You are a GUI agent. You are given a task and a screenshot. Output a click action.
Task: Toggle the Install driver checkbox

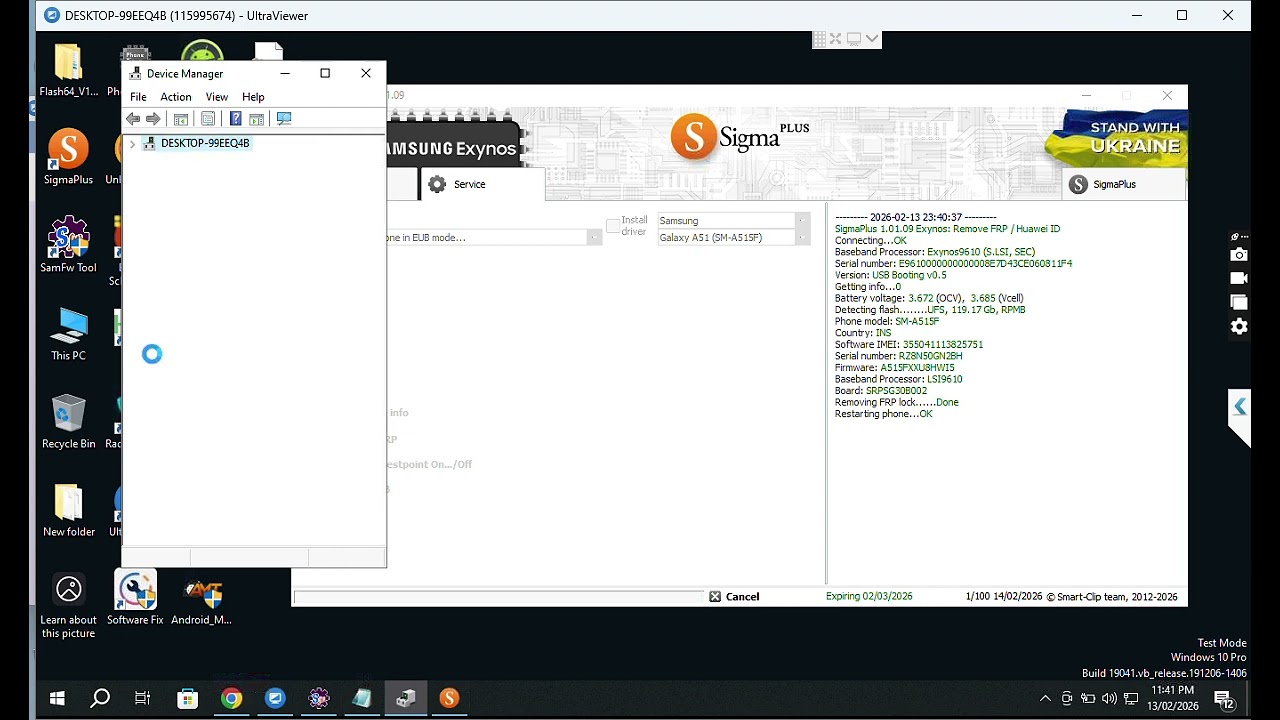(x=613, y=226)
